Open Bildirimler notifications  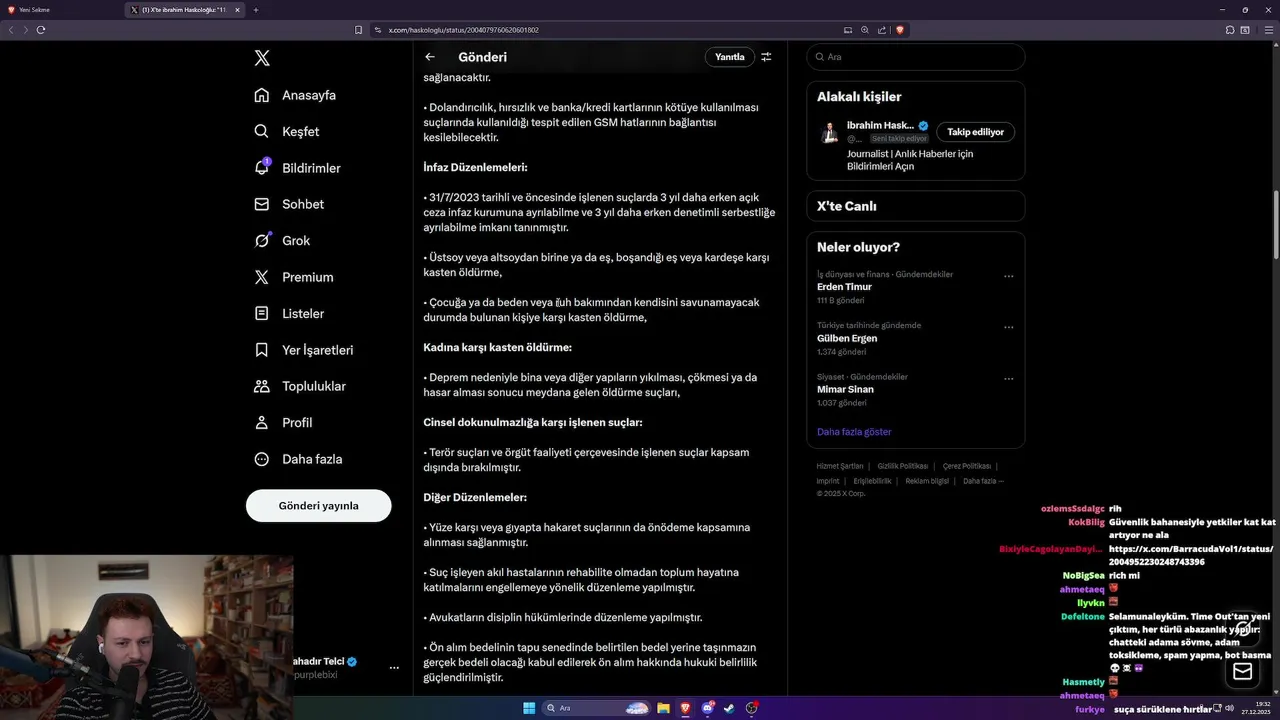[x=297, y=168]
